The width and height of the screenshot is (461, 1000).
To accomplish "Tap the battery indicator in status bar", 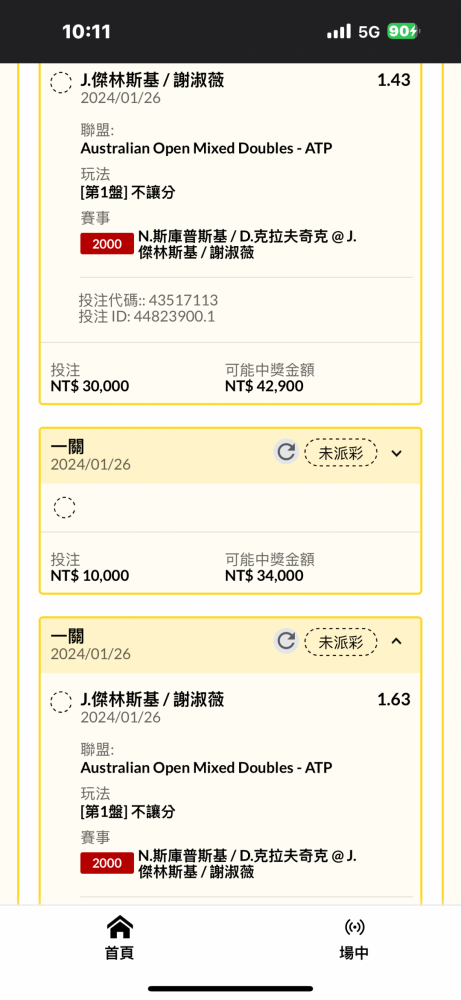I will pyautogui.click(x=404, y=31).
